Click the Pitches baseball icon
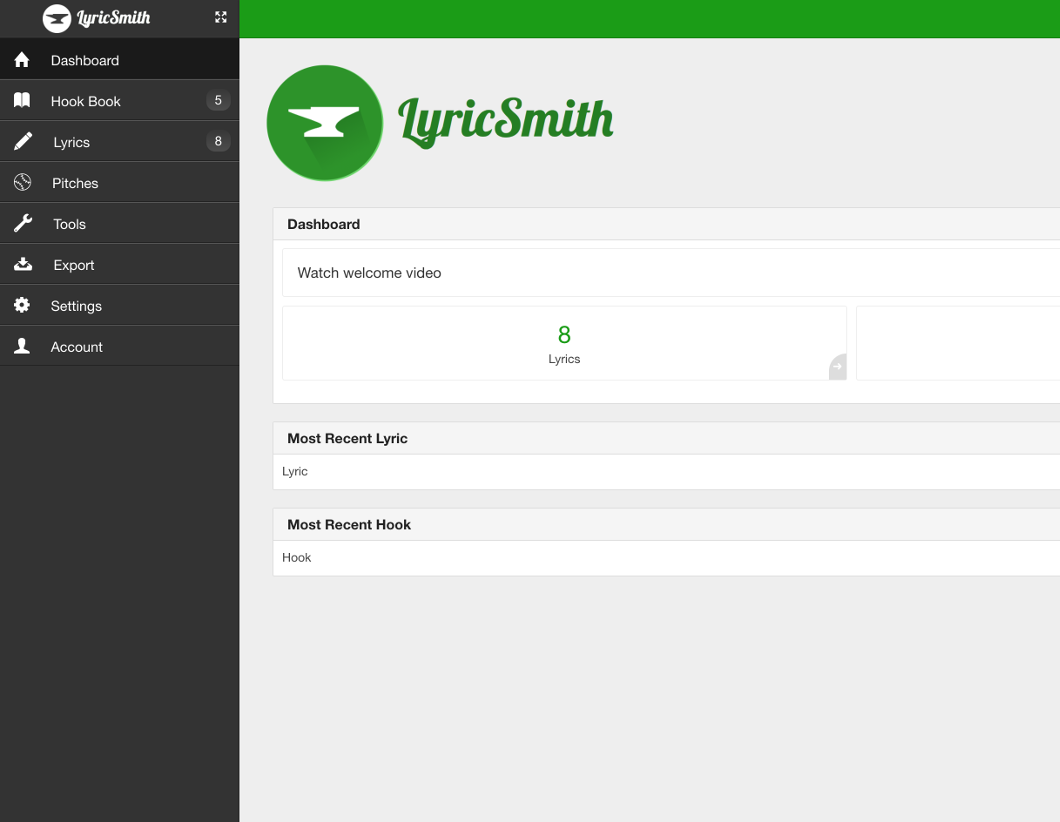Image resolution: width=1060 pixels, height=822 pixels. (22, 183)
